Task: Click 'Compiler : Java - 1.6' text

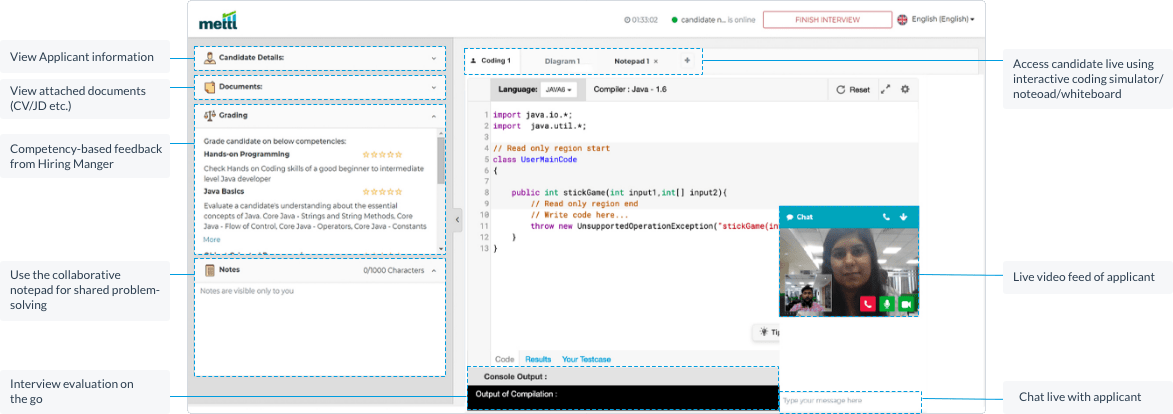Action: (630, 90)
